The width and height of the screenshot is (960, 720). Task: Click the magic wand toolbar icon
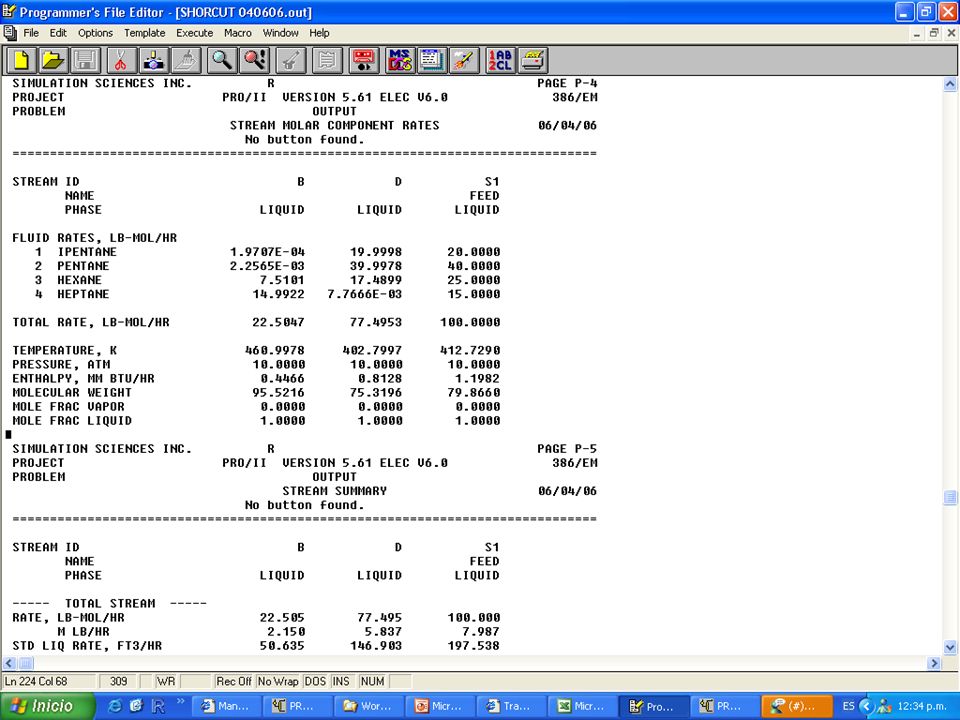point(464,60)
